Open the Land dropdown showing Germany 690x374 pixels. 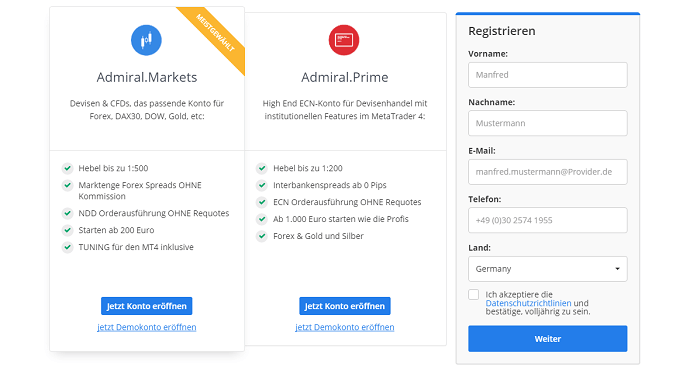point(547,269)
